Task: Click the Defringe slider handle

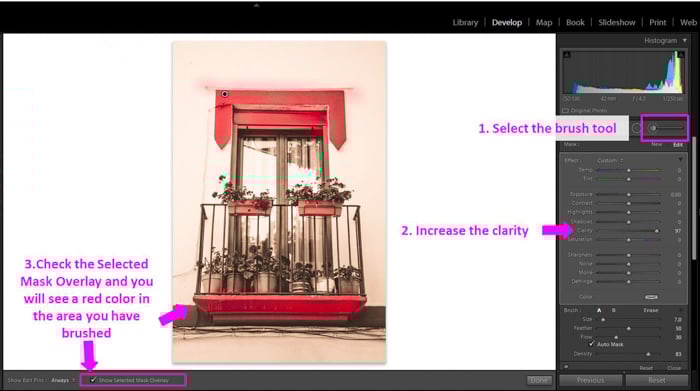Action: 629,282
